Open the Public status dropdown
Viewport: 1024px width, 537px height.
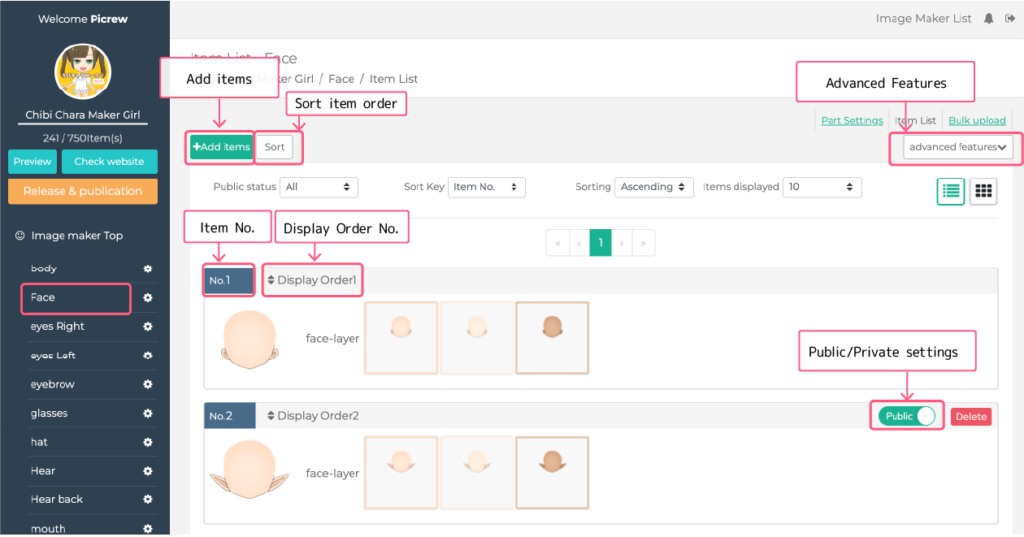[319, 187]
